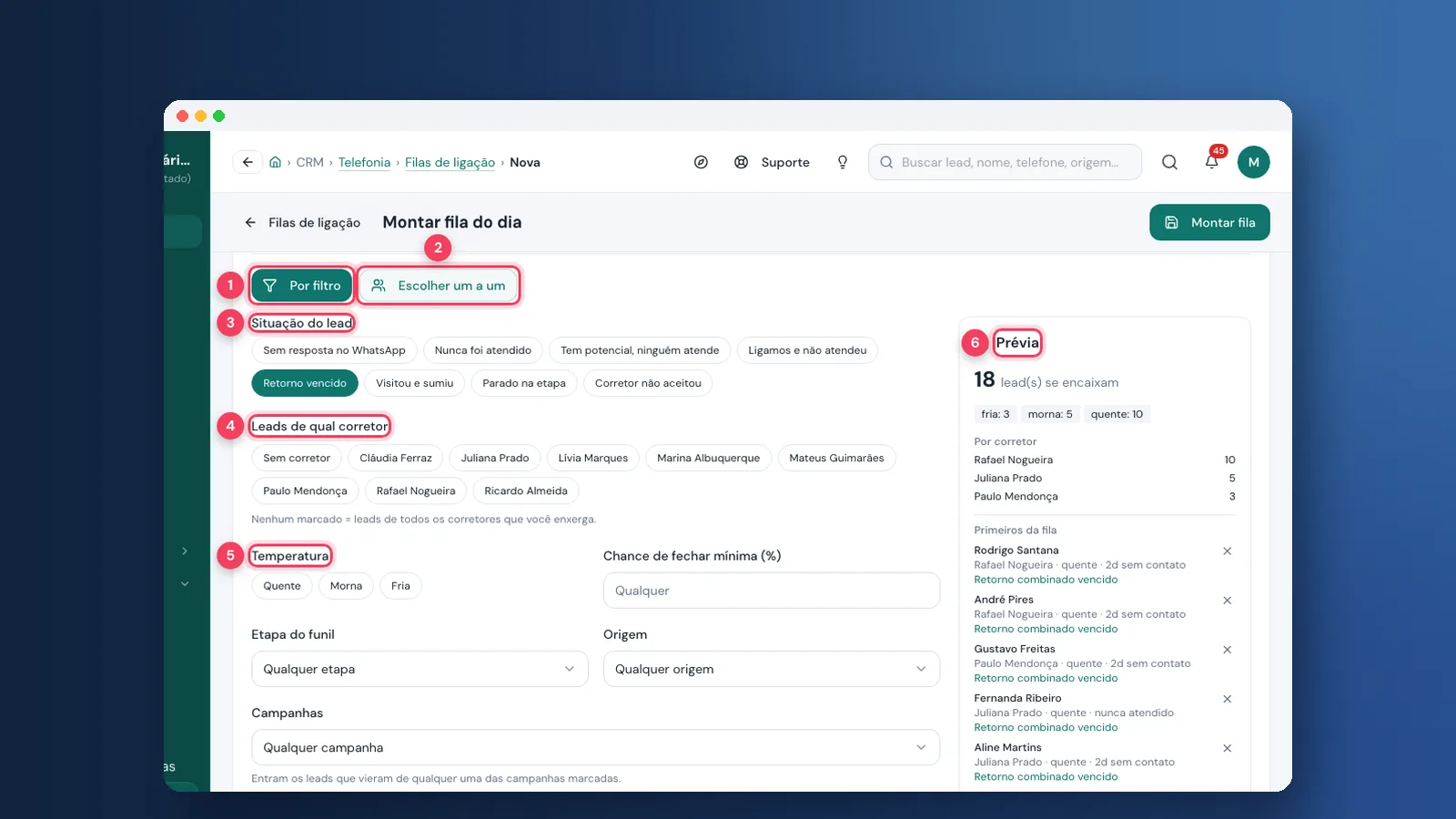Toggle Sem corretor chip

[x=297, y=458]
